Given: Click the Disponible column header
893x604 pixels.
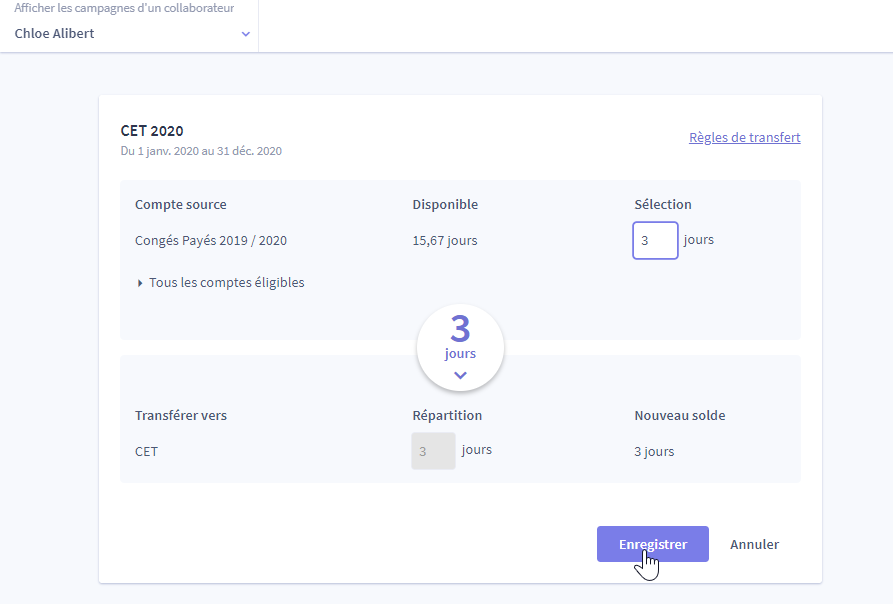Looking at the screenshot, I should 445,204.
